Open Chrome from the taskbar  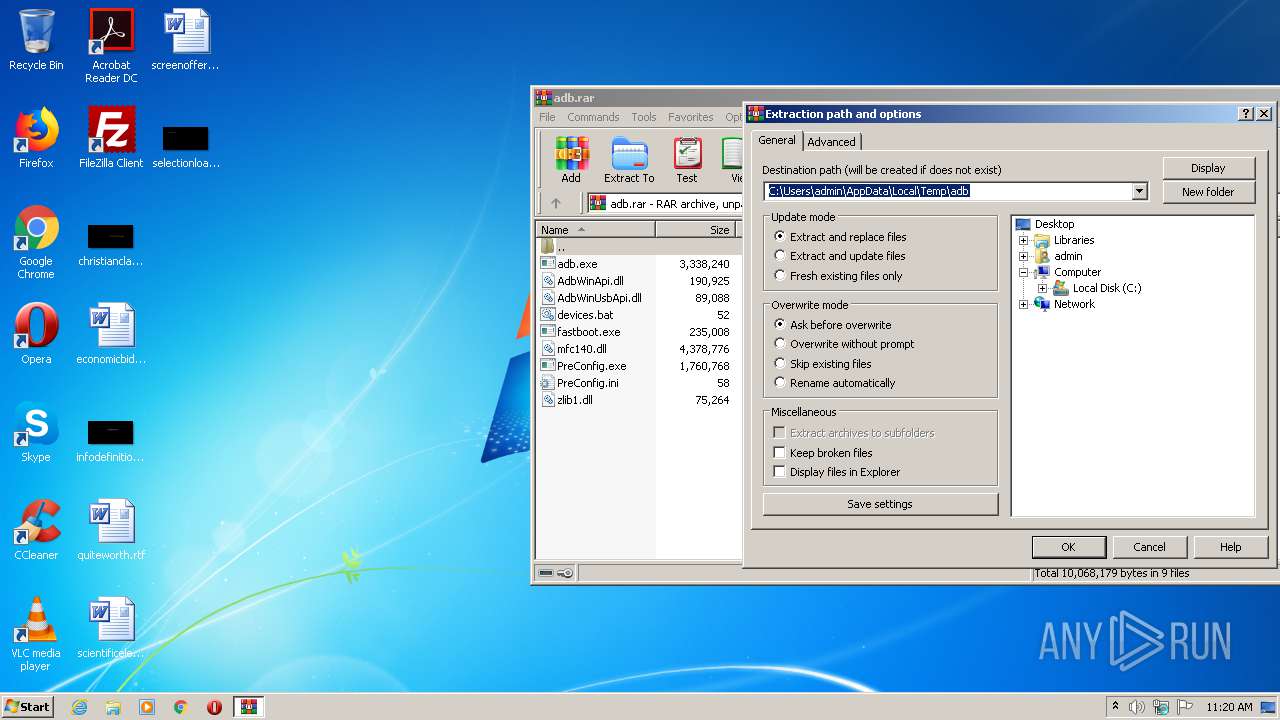[181, 707]
